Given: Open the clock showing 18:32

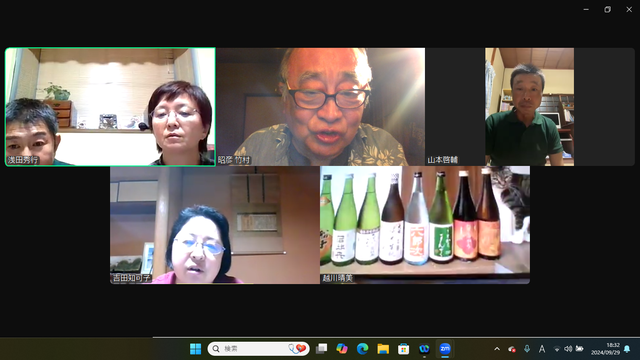Looking at the screenshot, I should (605, 349).
